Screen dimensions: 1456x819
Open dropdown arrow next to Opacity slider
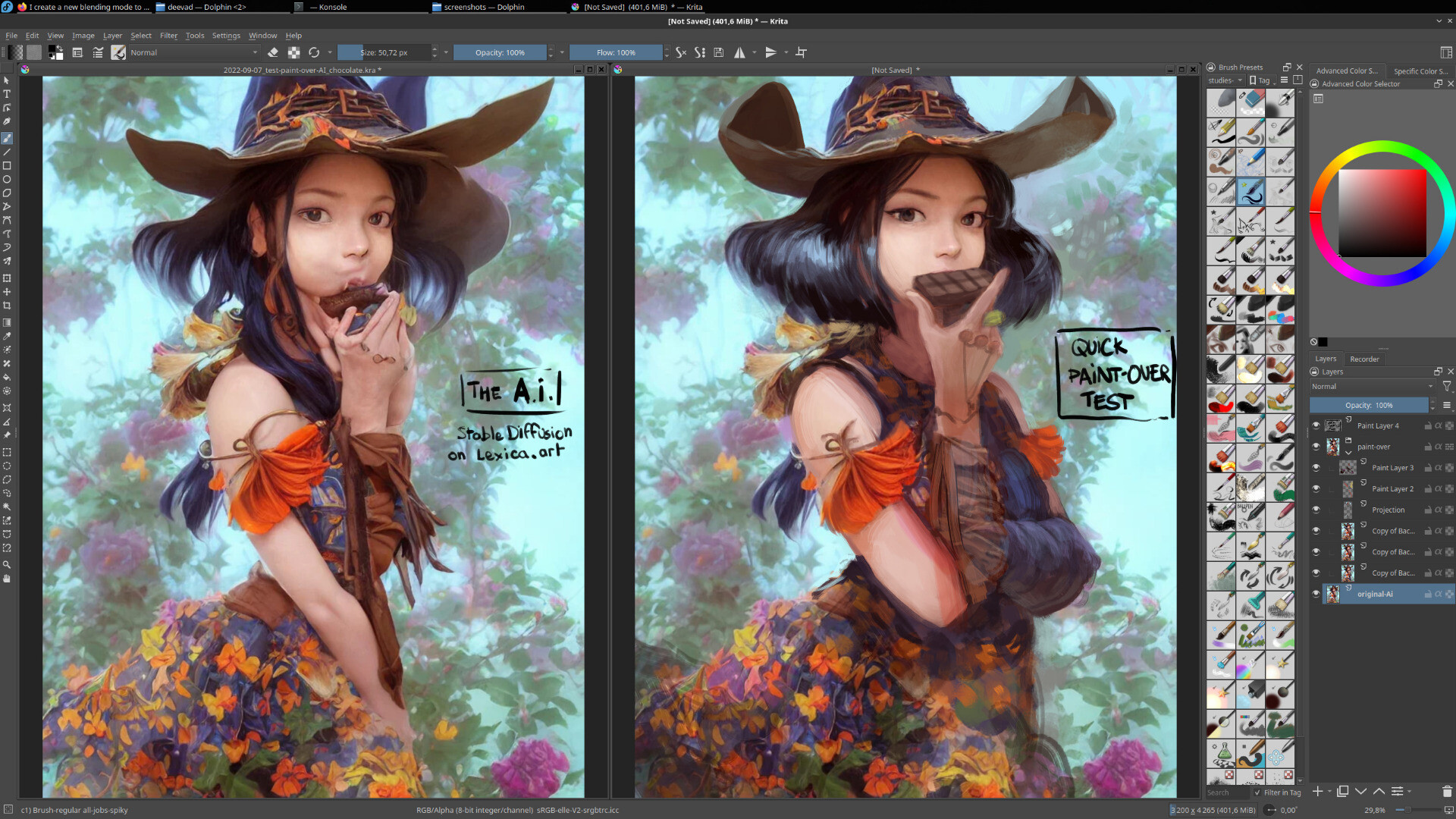pyautogui.click(x=562, y=52)
